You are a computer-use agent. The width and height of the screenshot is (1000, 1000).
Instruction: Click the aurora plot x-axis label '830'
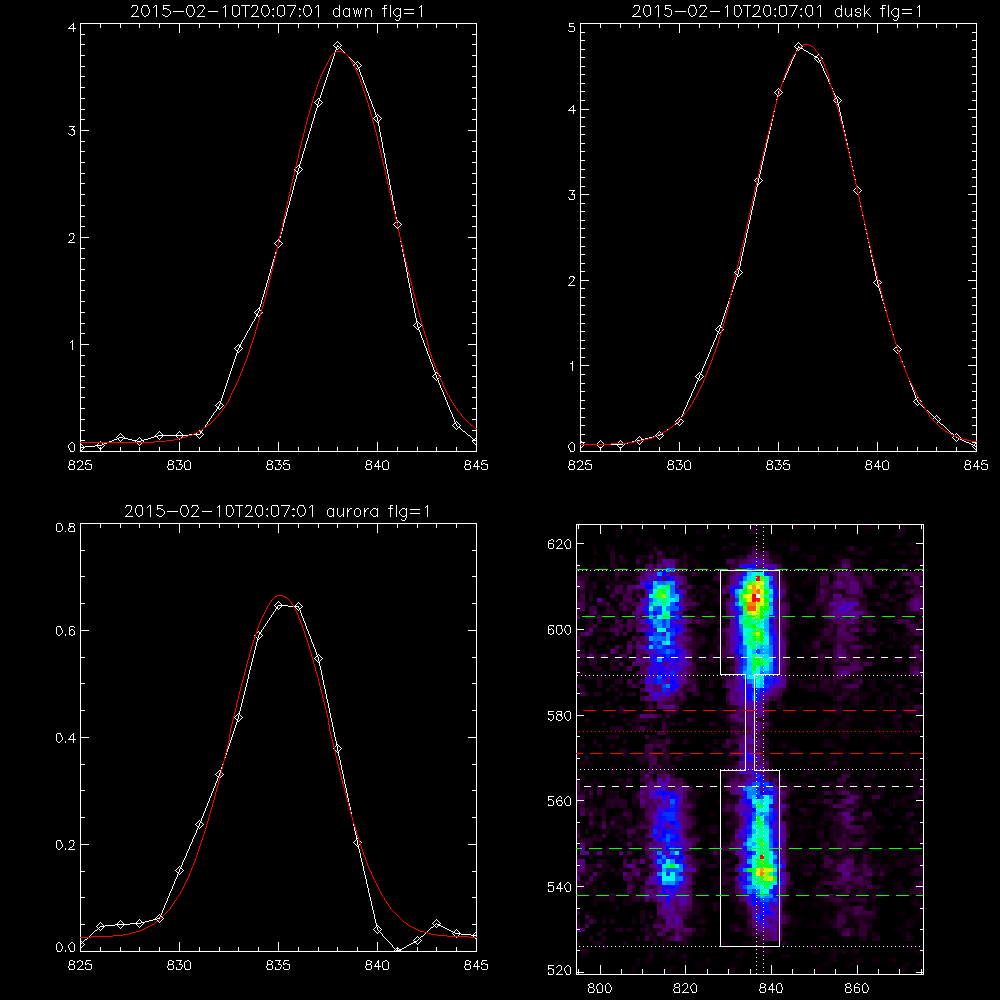pos(179,966)
